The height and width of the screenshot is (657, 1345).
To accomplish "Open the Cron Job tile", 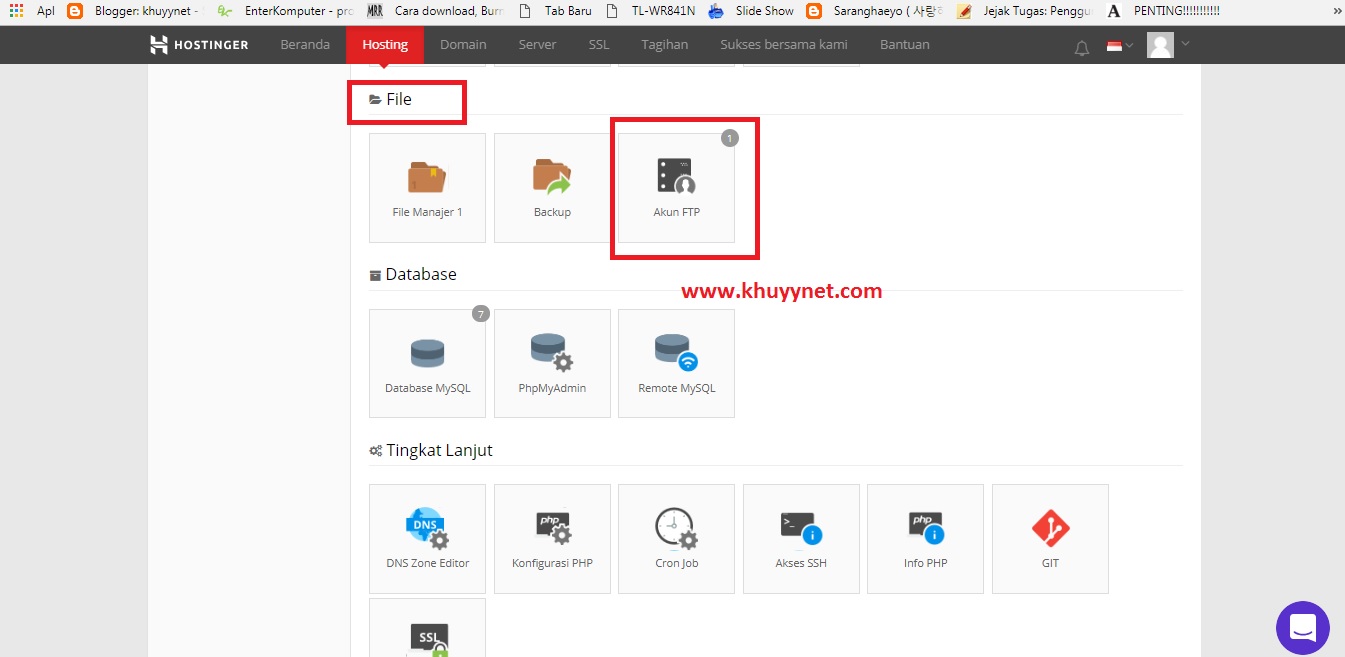I will [x=676, y=539].
